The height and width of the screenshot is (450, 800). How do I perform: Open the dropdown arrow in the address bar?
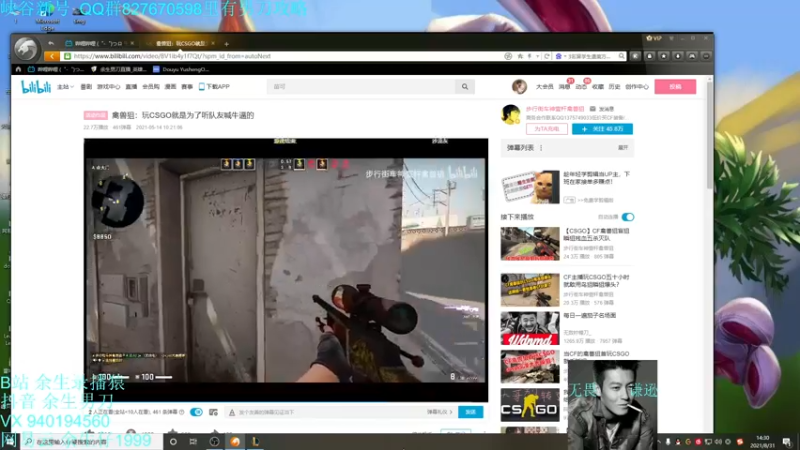[537, 56]
